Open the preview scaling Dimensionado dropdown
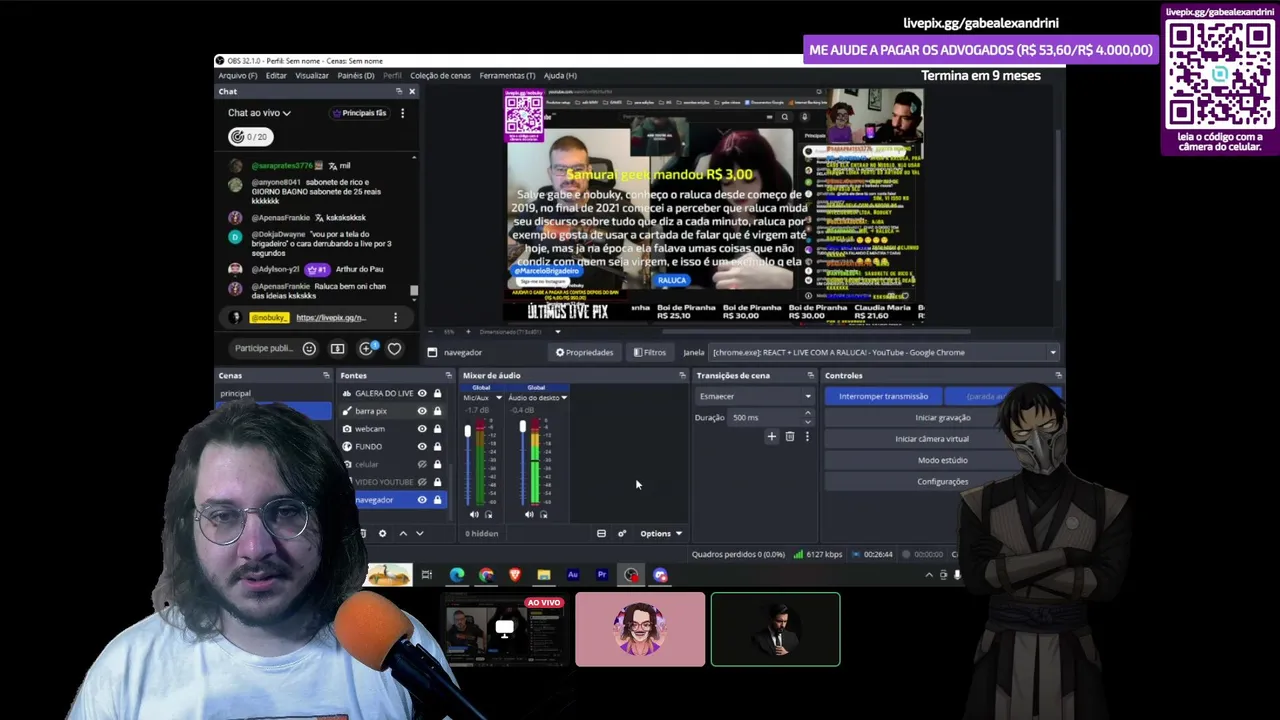The height and width of the screenshot is (720, 1280). (518, 331)
